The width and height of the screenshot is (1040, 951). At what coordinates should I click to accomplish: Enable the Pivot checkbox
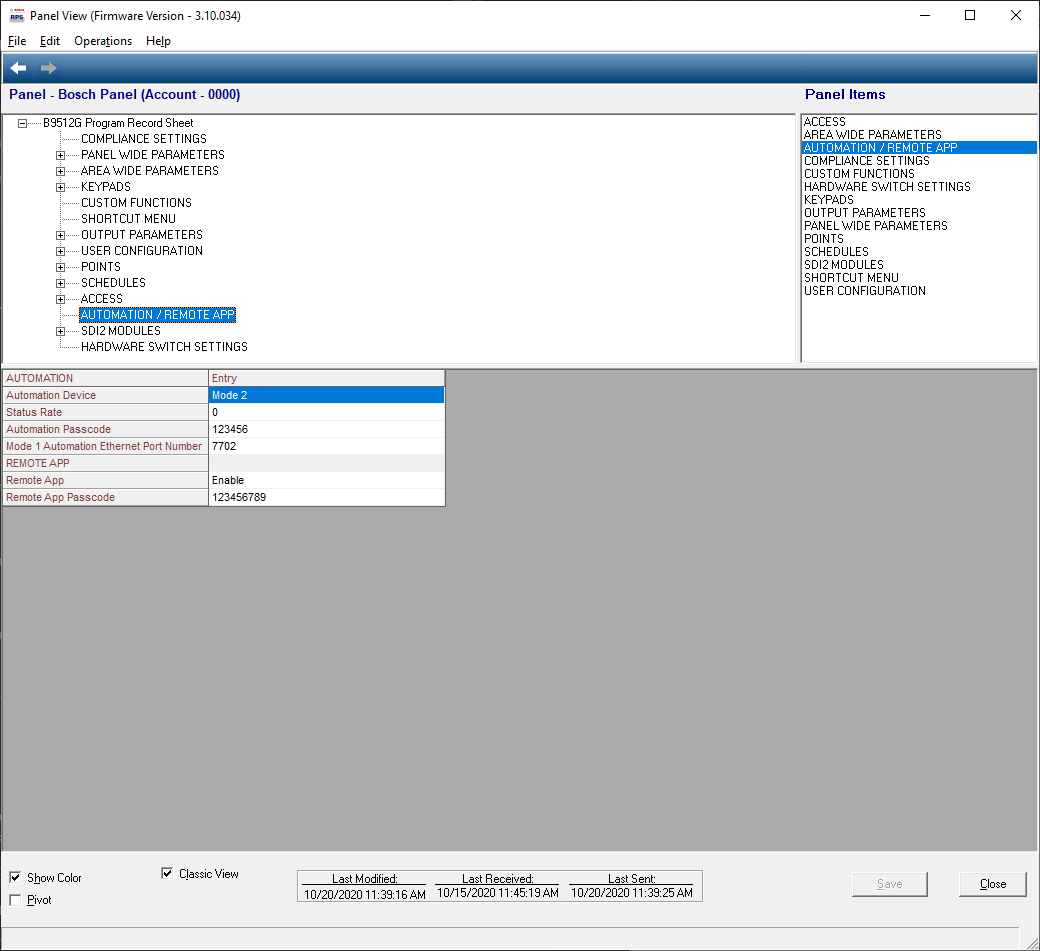tap(16, 899)
